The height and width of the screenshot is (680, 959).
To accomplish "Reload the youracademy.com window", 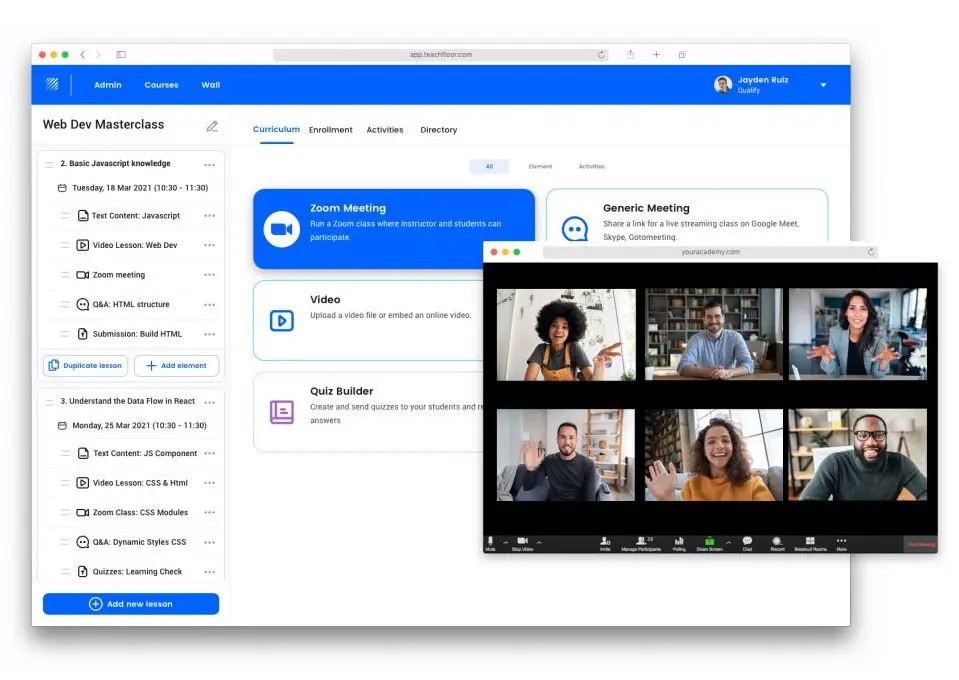I will pos(871,252).
